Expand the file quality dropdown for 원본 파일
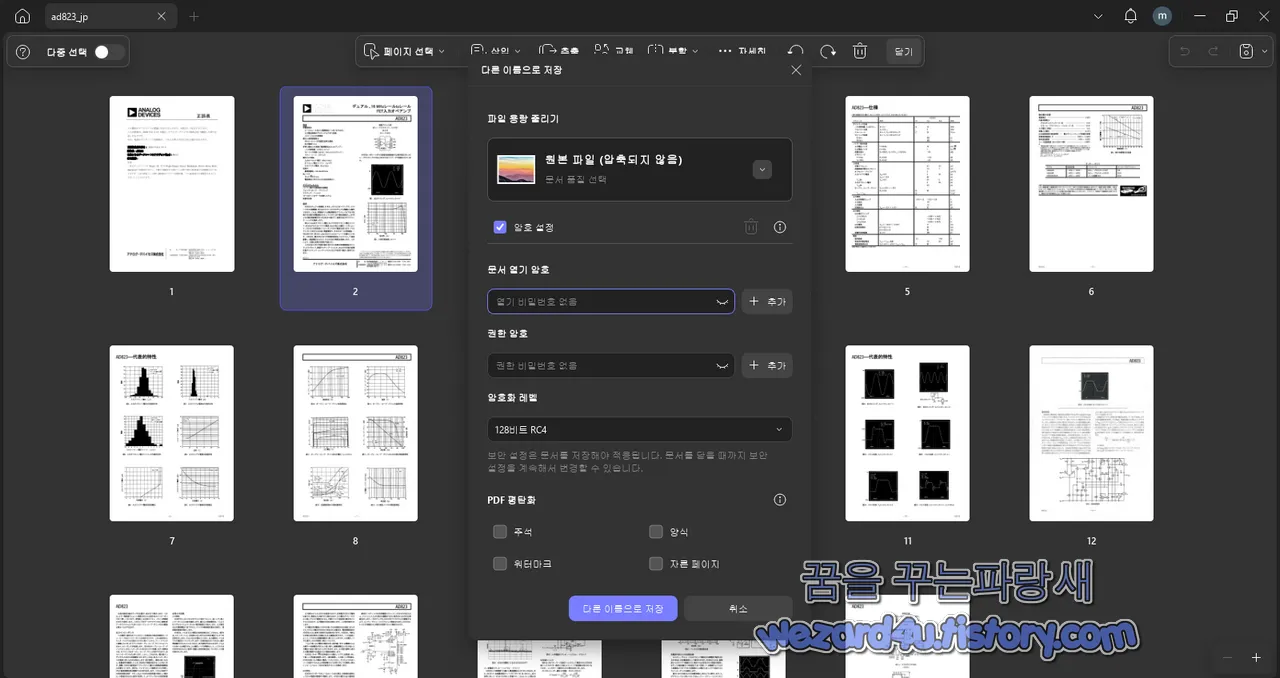The width and height of the screenshot is (1280, 678). pos(762,169)
